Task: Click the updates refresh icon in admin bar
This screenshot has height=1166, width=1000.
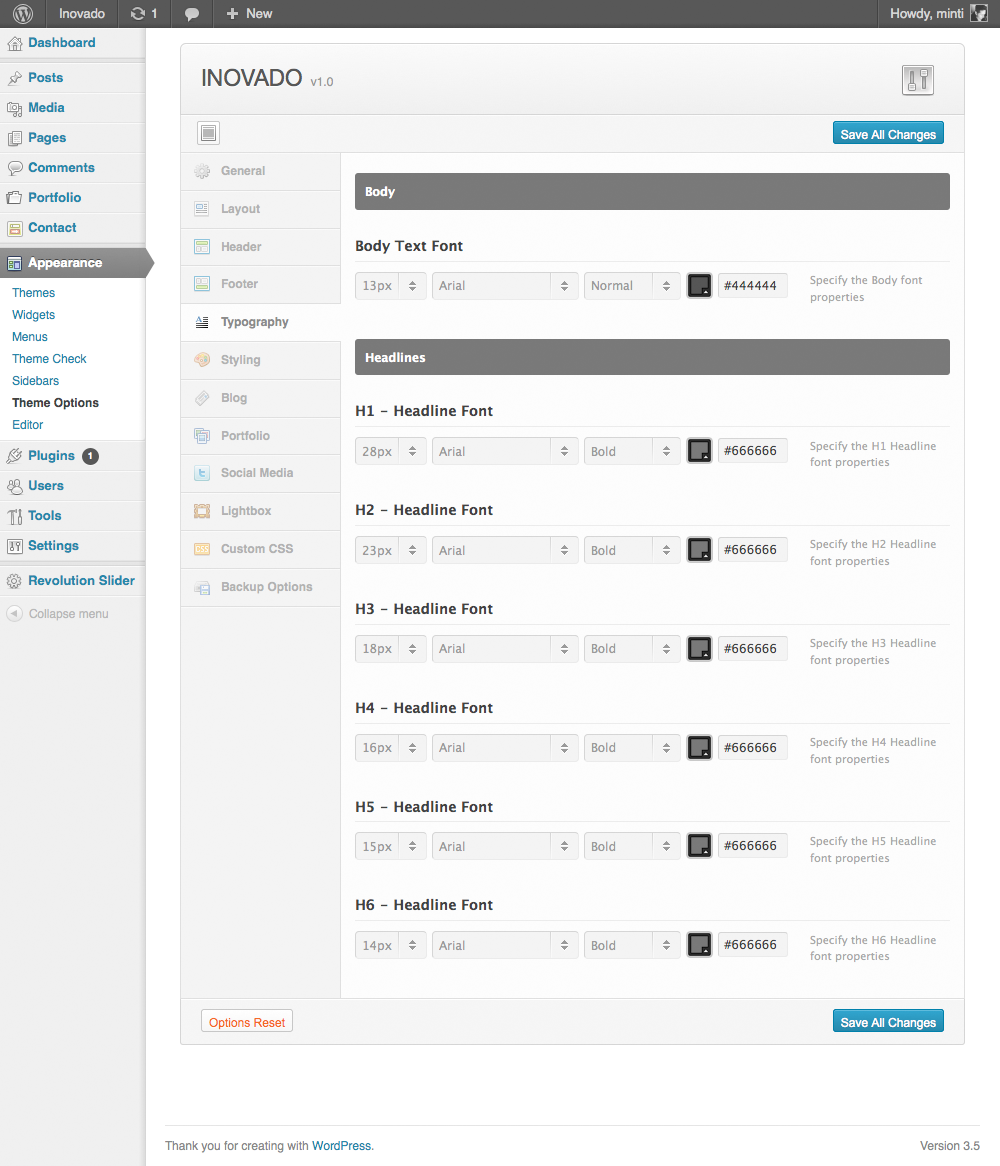Action: point(137,14)
